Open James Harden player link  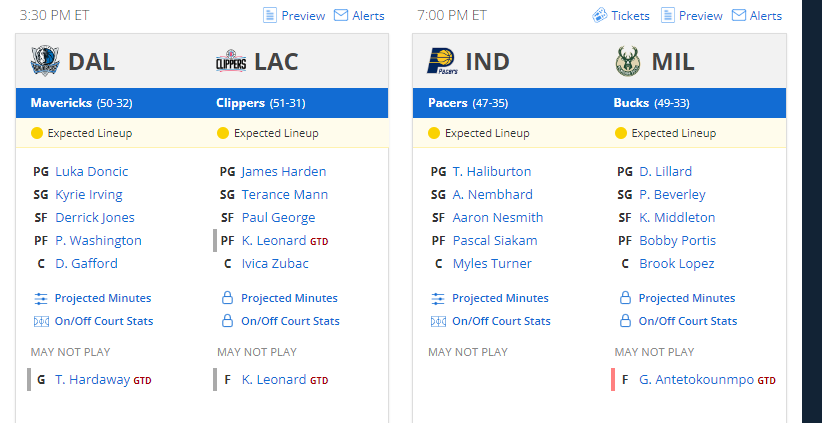click(284, 171)
